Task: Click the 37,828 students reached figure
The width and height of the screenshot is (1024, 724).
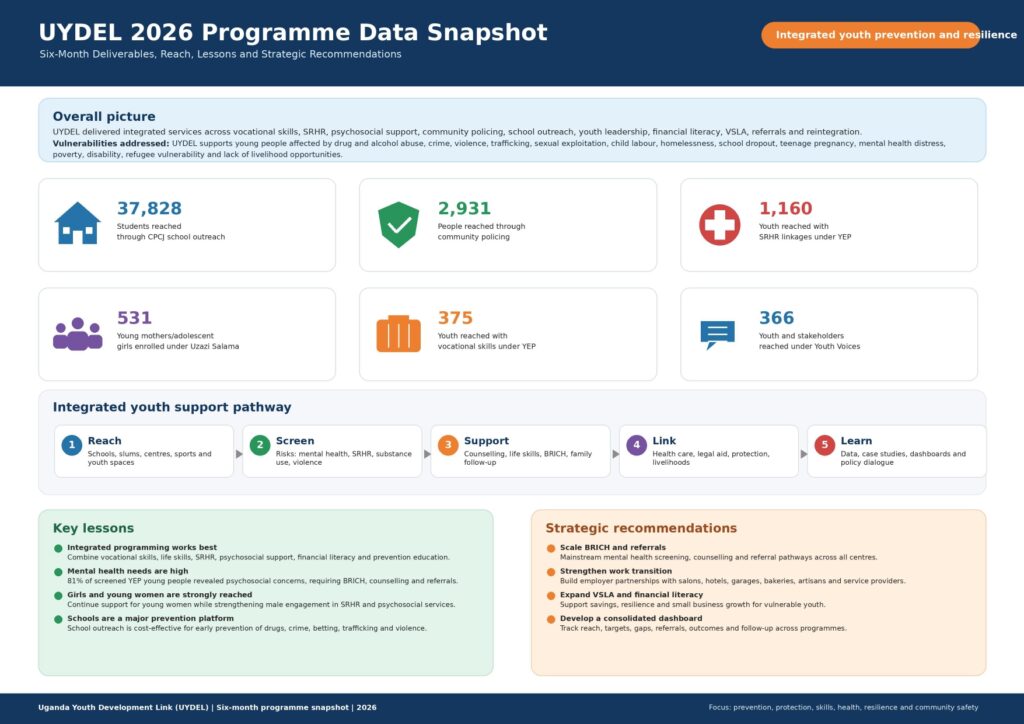Action: coord(150,208)
